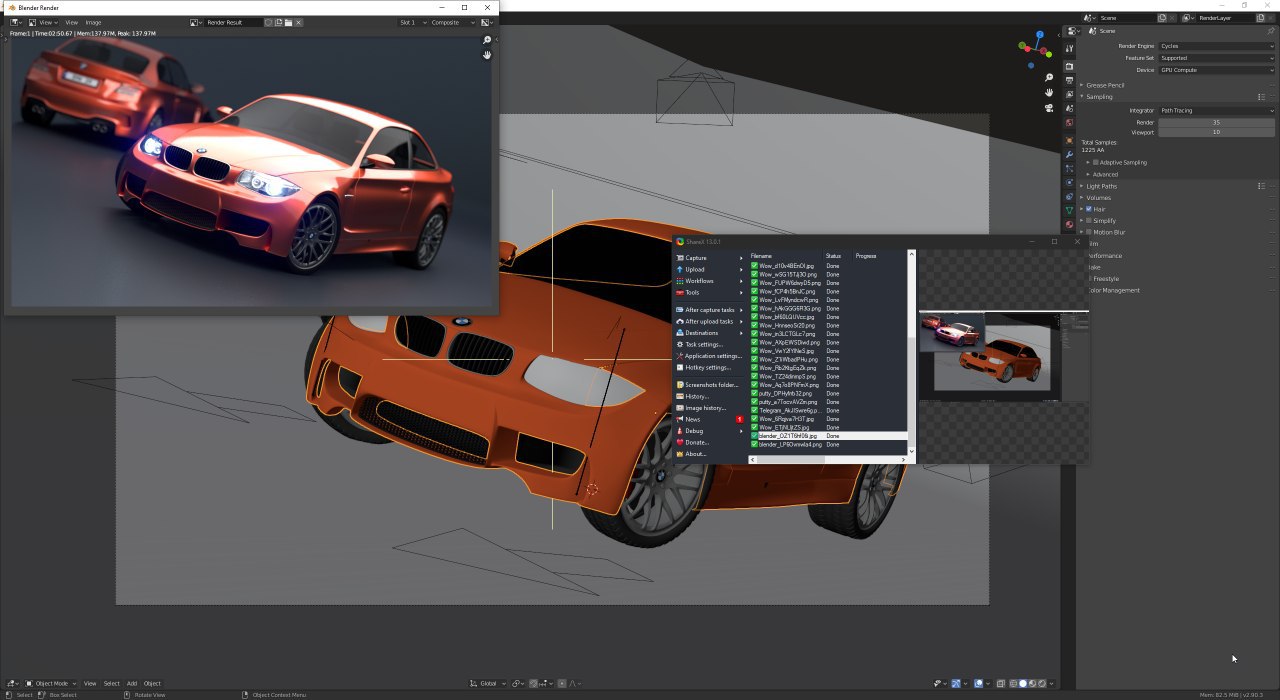Open the Render properties tab icon

(1069, 66)
